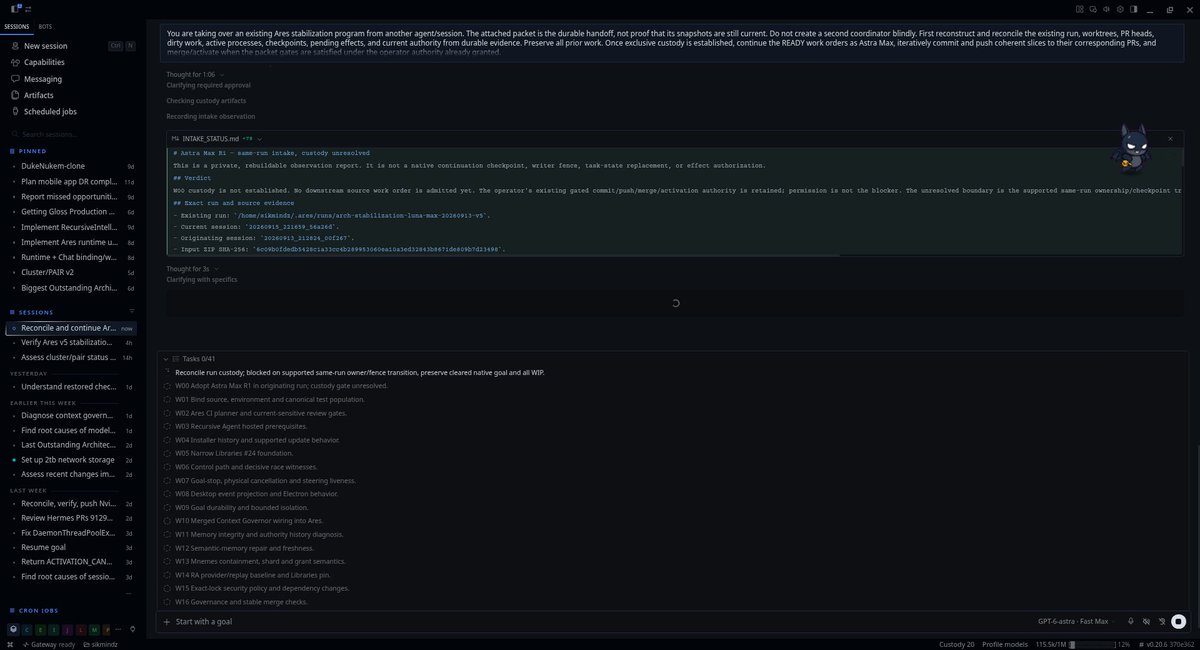Toggle task W01 Bind source checkbox
1200x650 pixels.
[167, 399]
